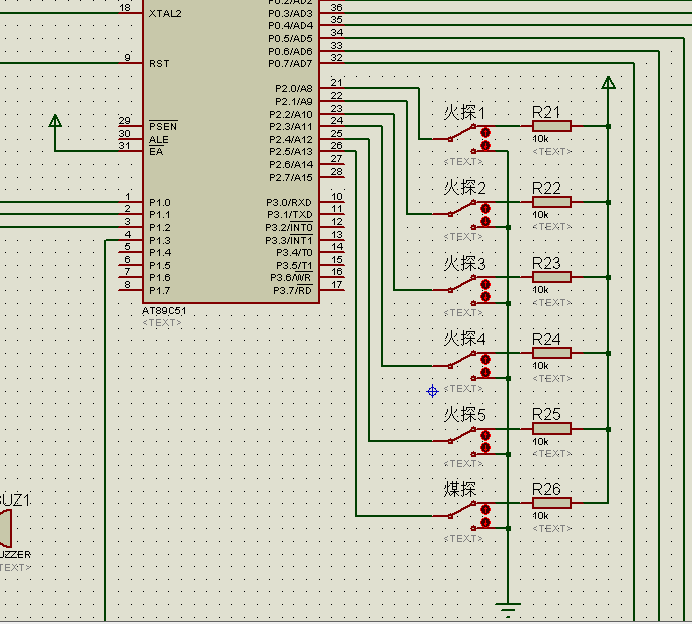Click the 10k value under R22

[540, 215]
